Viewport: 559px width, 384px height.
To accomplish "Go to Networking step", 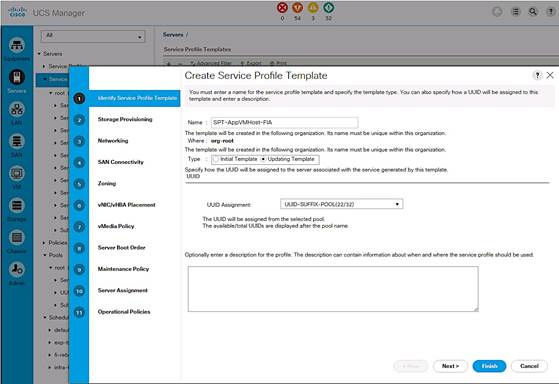I will pos(113,140).
